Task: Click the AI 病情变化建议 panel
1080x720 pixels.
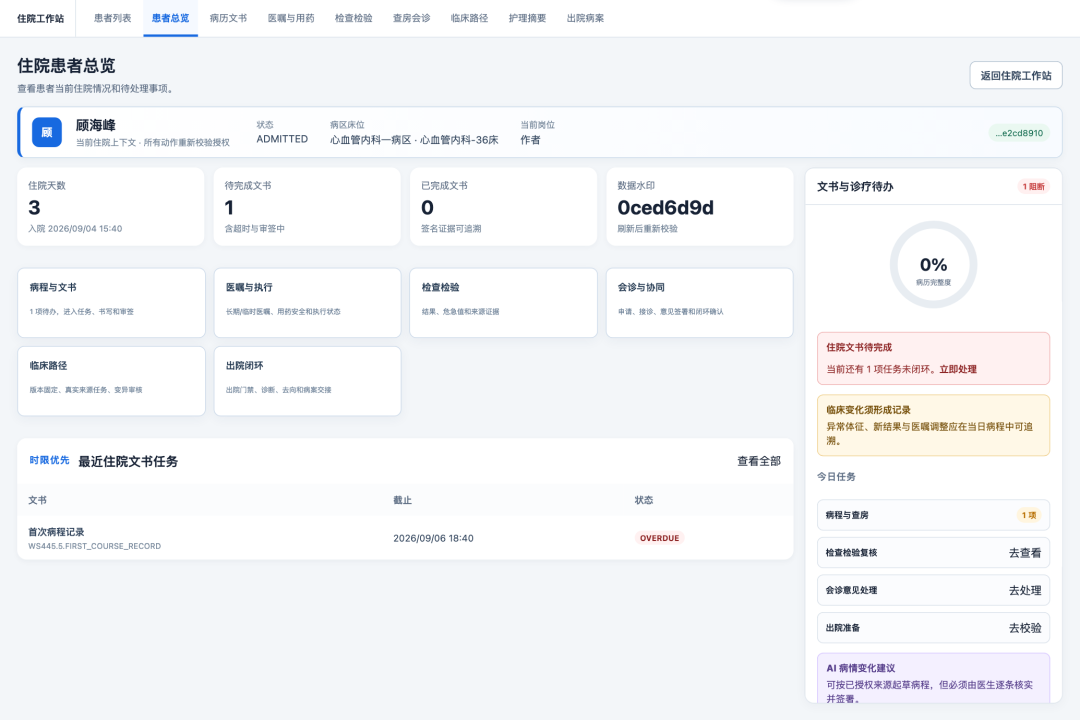Action: tap(933, 679)
